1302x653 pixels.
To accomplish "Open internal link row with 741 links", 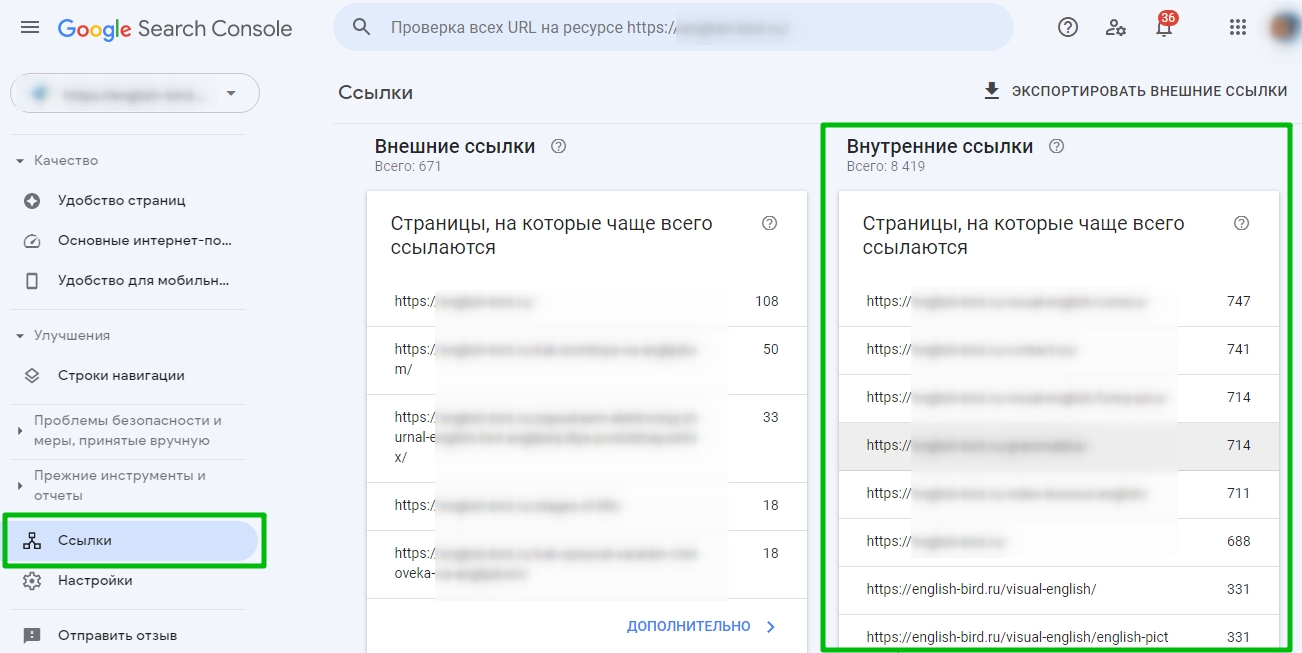I will [1058, 350].
